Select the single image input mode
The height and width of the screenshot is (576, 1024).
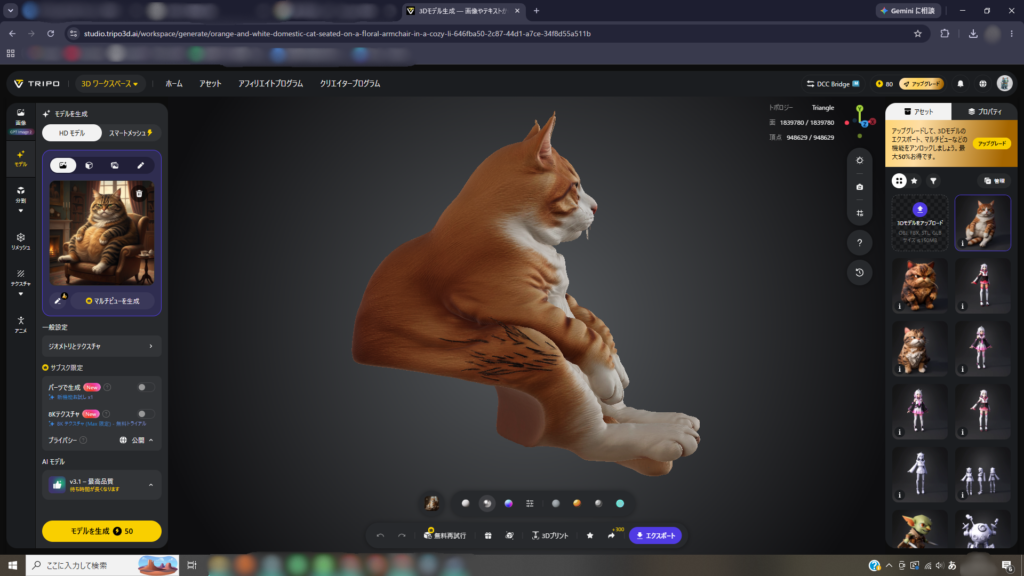click(63, 165)
